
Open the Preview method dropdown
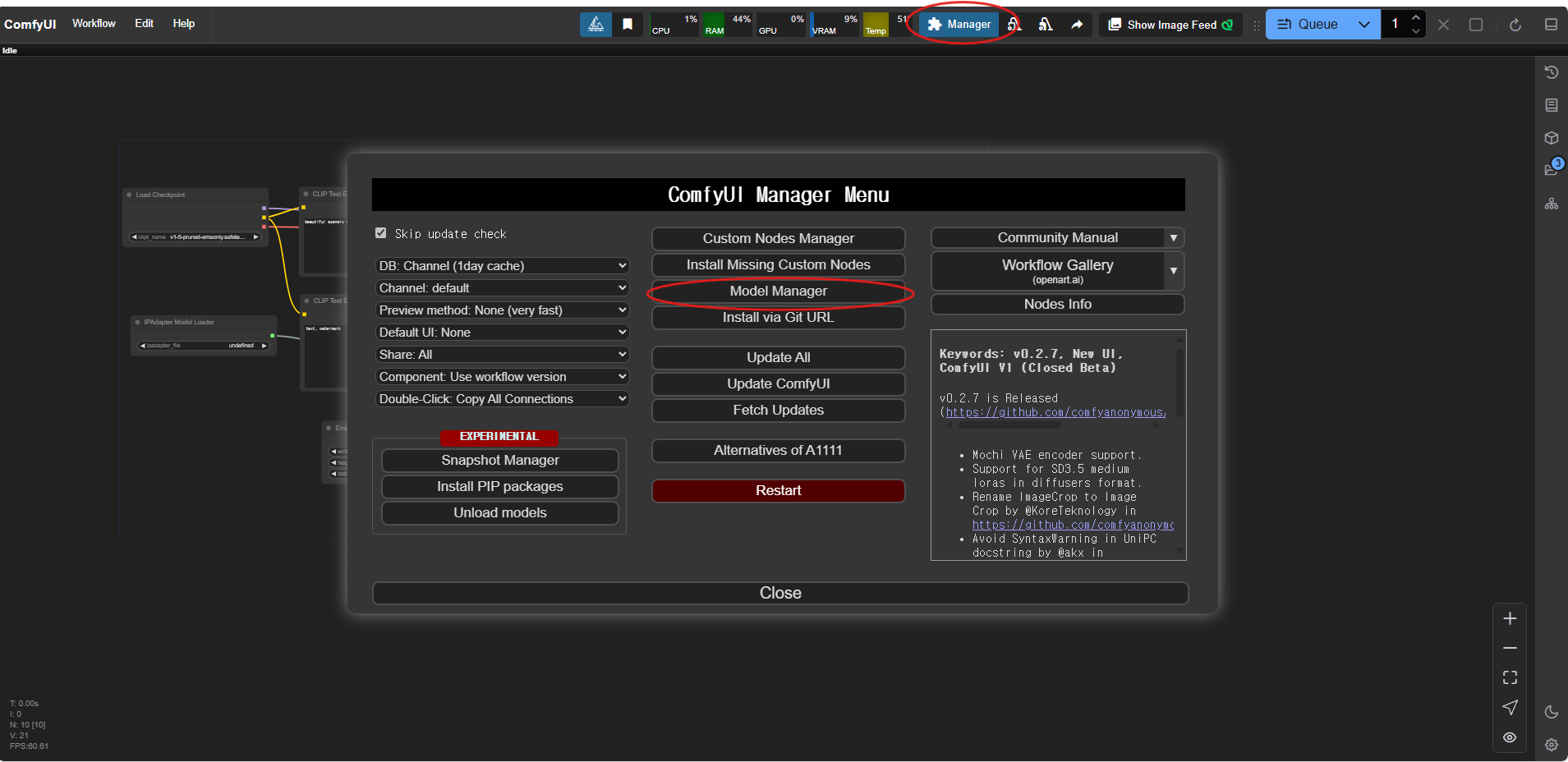(502, 310)
